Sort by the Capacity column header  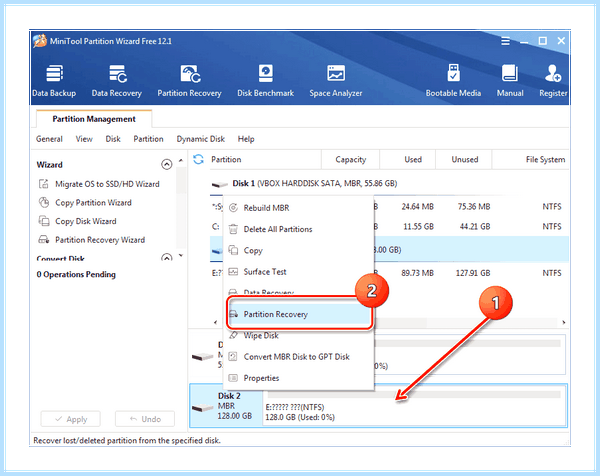point(351,159)
